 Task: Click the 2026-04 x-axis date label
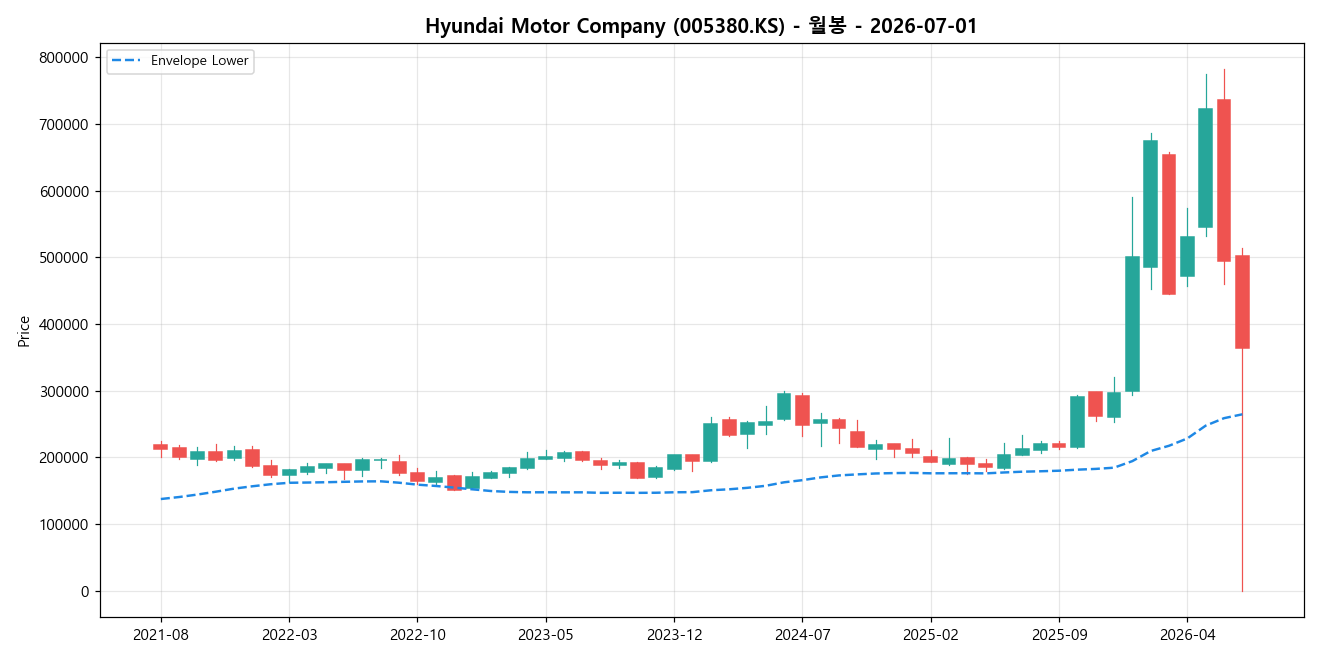(x=1187, y=635)
